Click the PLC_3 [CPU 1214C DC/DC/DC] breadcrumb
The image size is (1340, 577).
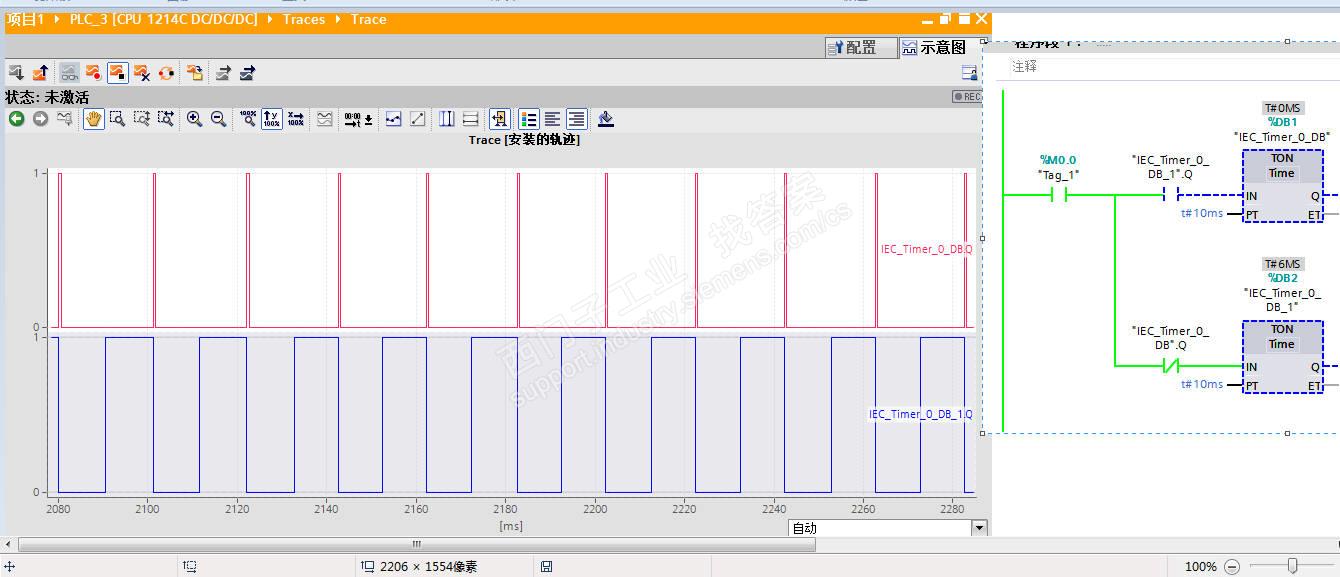[x=163, y=19]
